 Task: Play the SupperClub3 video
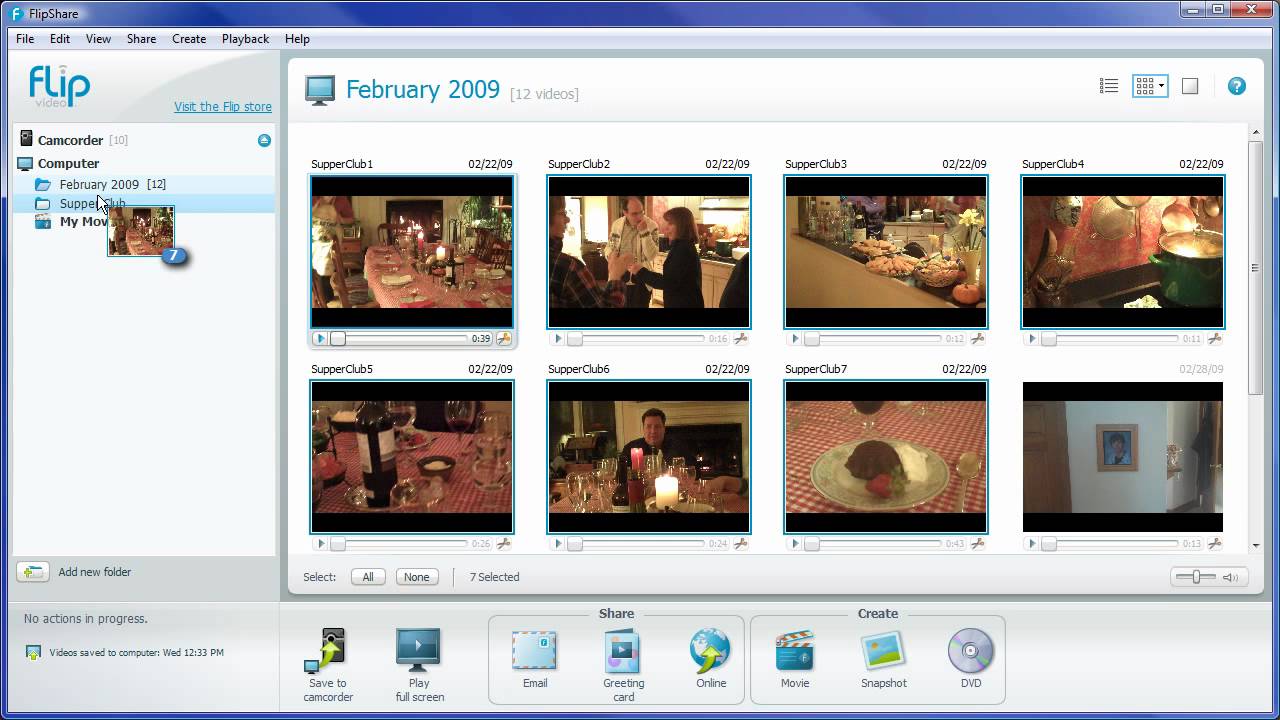[x=795, y=339]
